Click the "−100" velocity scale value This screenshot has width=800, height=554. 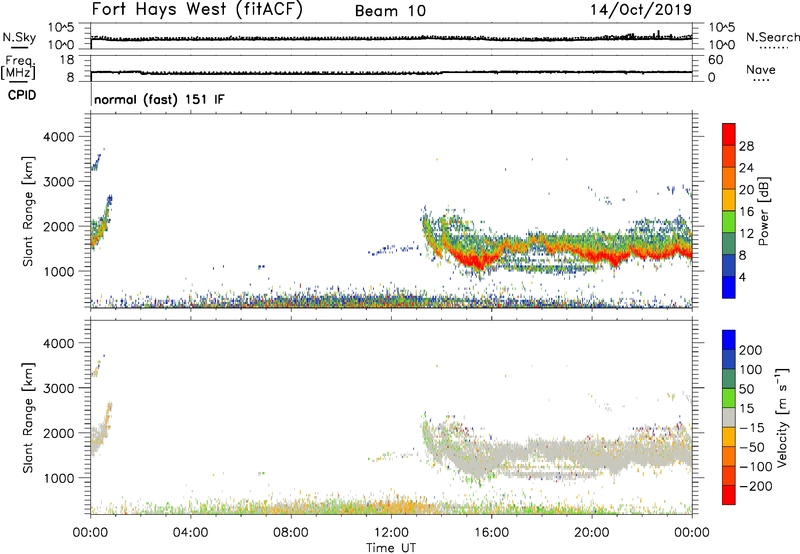tap(755, 467)
